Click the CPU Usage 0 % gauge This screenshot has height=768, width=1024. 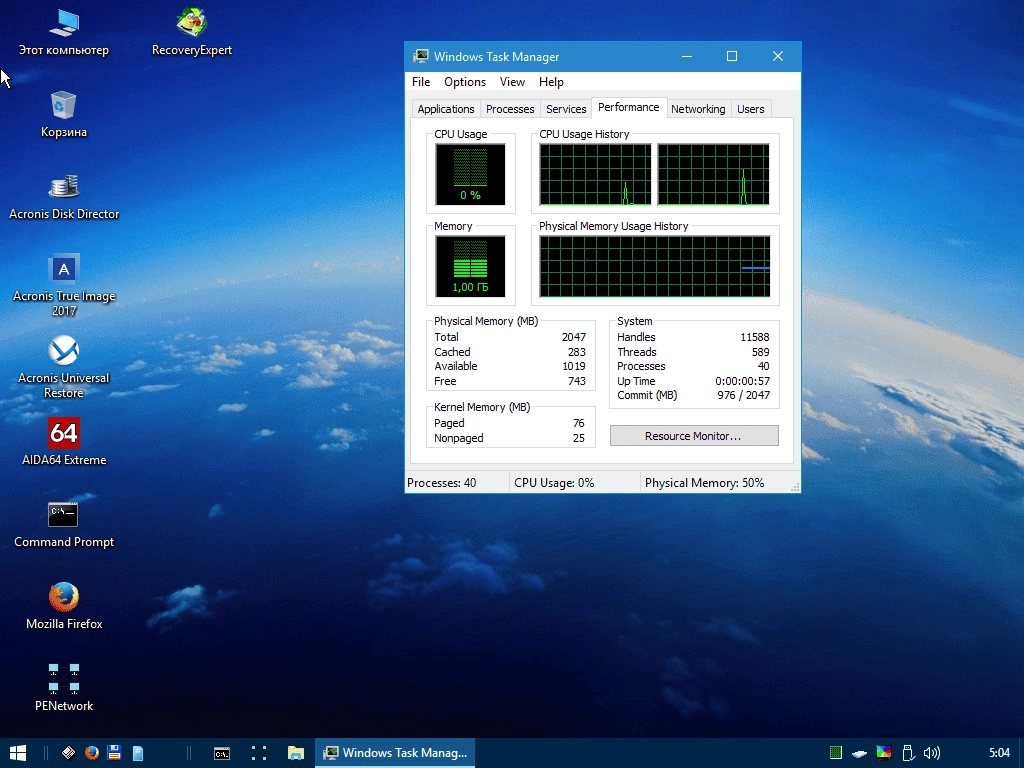(x=470, y=174)
